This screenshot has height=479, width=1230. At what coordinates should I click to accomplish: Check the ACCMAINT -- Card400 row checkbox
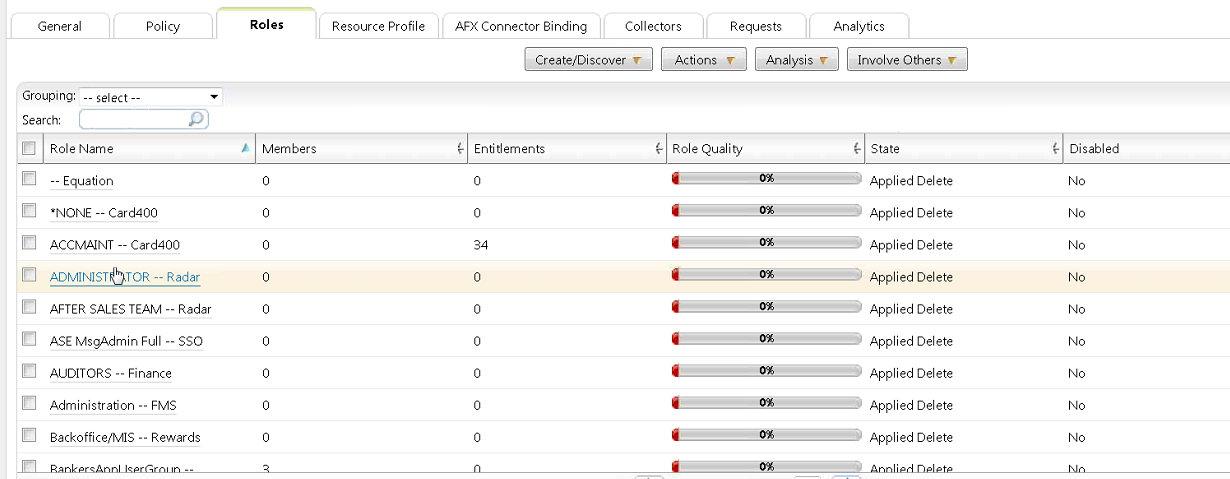click(29, 243)
